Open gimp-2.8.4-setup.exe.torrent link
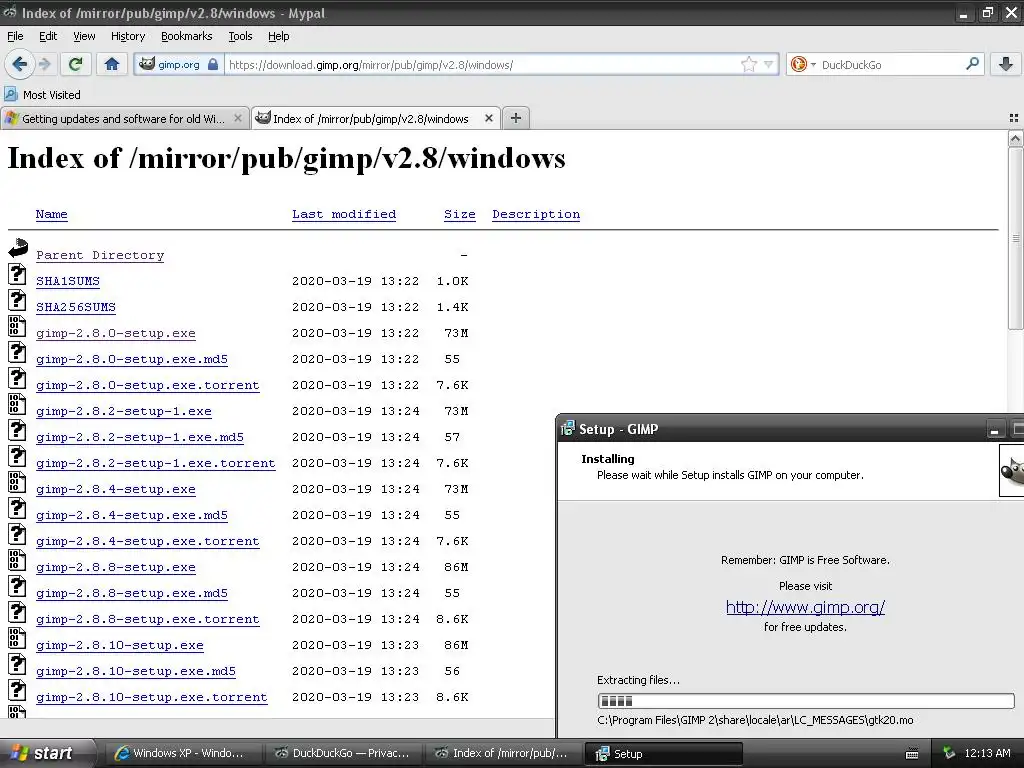 click(148, 541)
